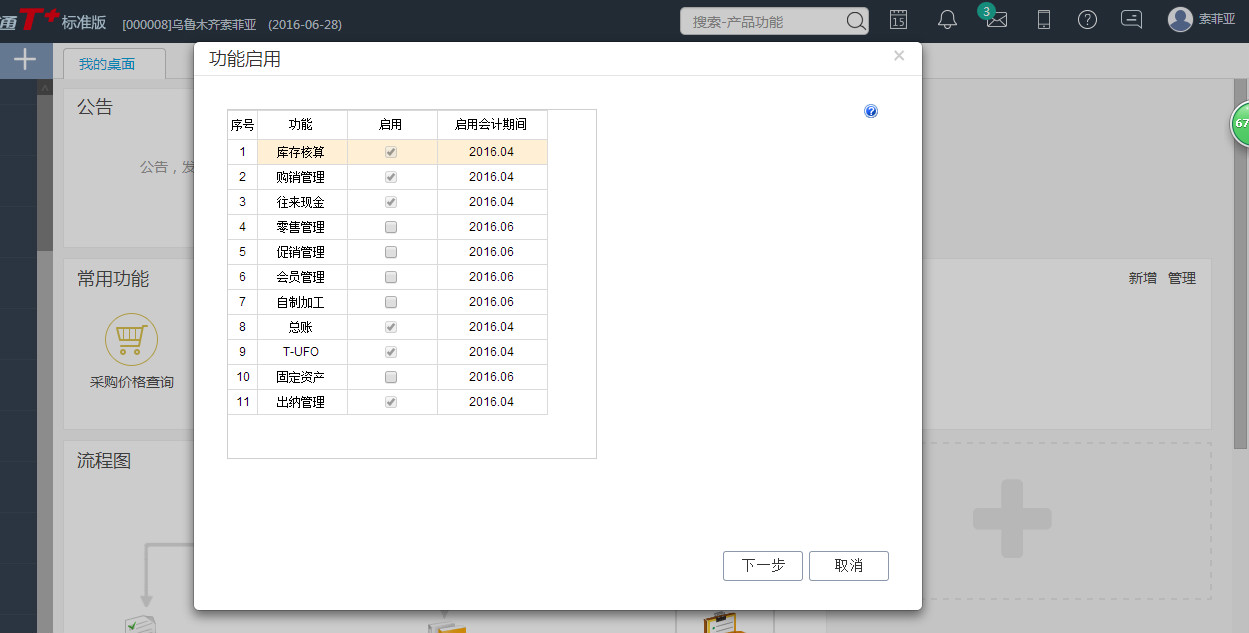Select the 零售管理 row name

click(301, 227)
